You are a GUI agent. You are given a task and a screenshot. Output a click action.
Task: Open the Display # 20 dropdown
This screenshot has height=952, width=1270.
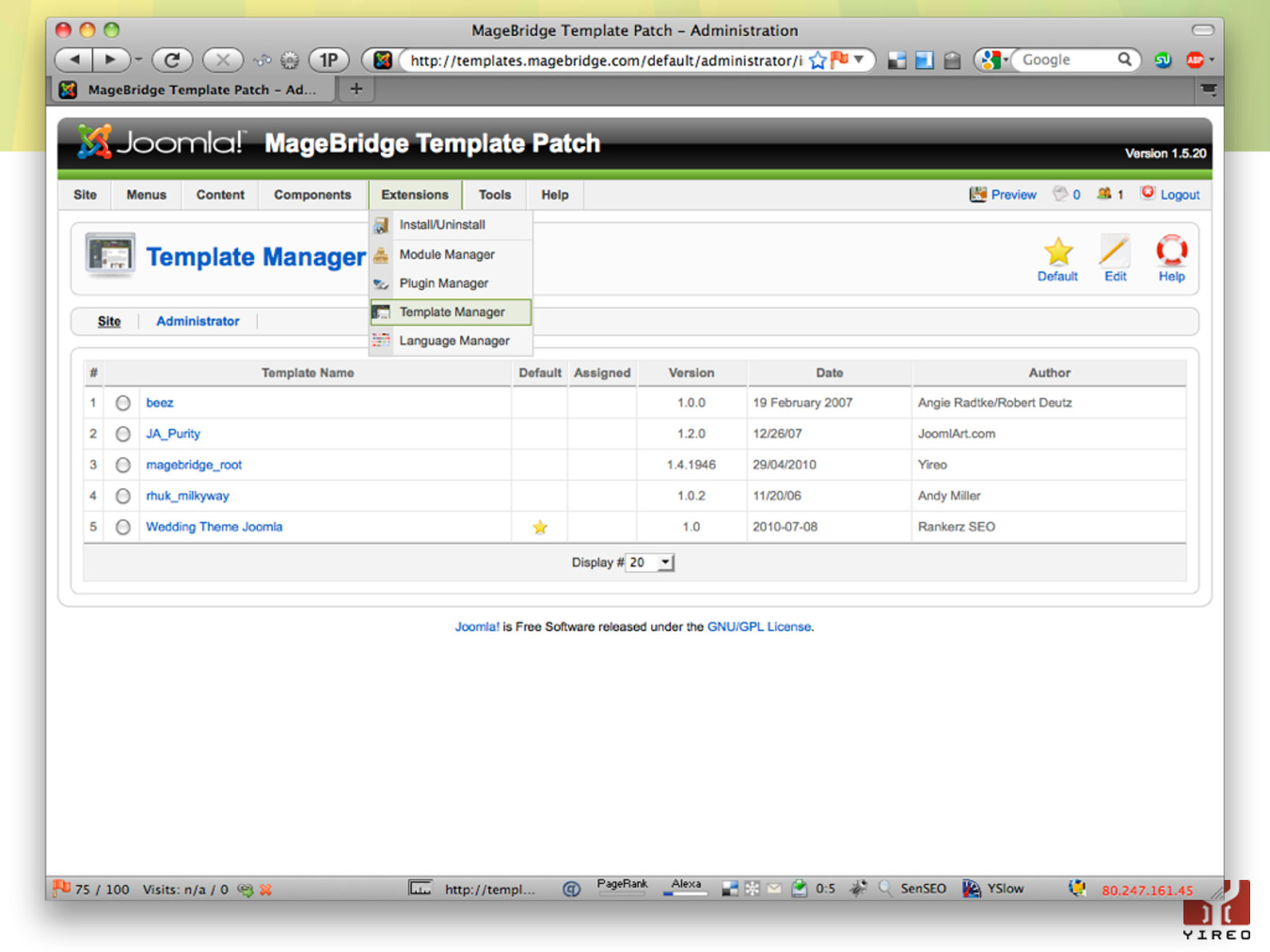pos(650,562)
